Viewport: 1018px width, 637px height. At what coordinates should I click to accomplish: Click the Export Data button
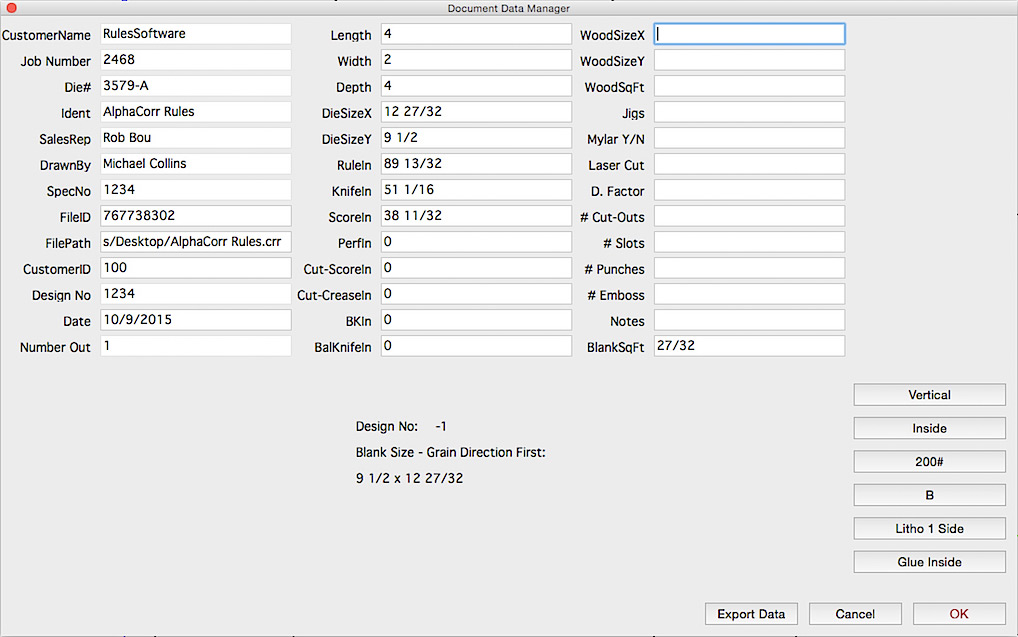click(x=751, y=614)
